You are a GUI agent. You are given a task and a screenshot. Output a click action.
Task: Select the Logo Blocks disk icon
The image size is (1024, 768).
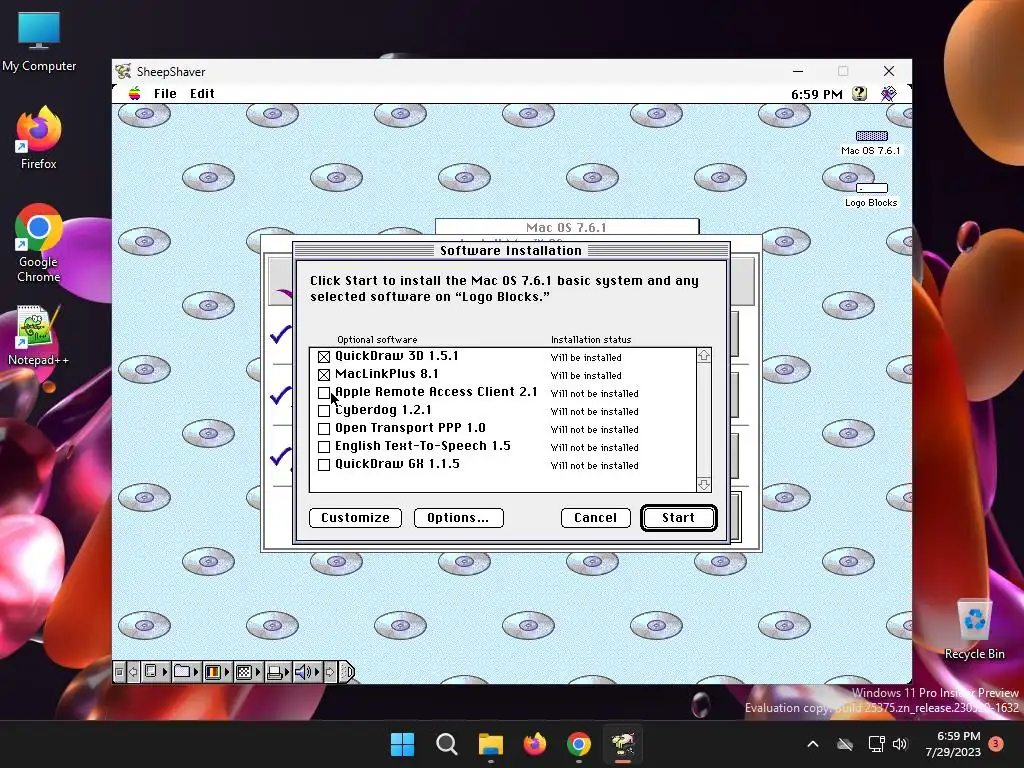tap(871, 194)
